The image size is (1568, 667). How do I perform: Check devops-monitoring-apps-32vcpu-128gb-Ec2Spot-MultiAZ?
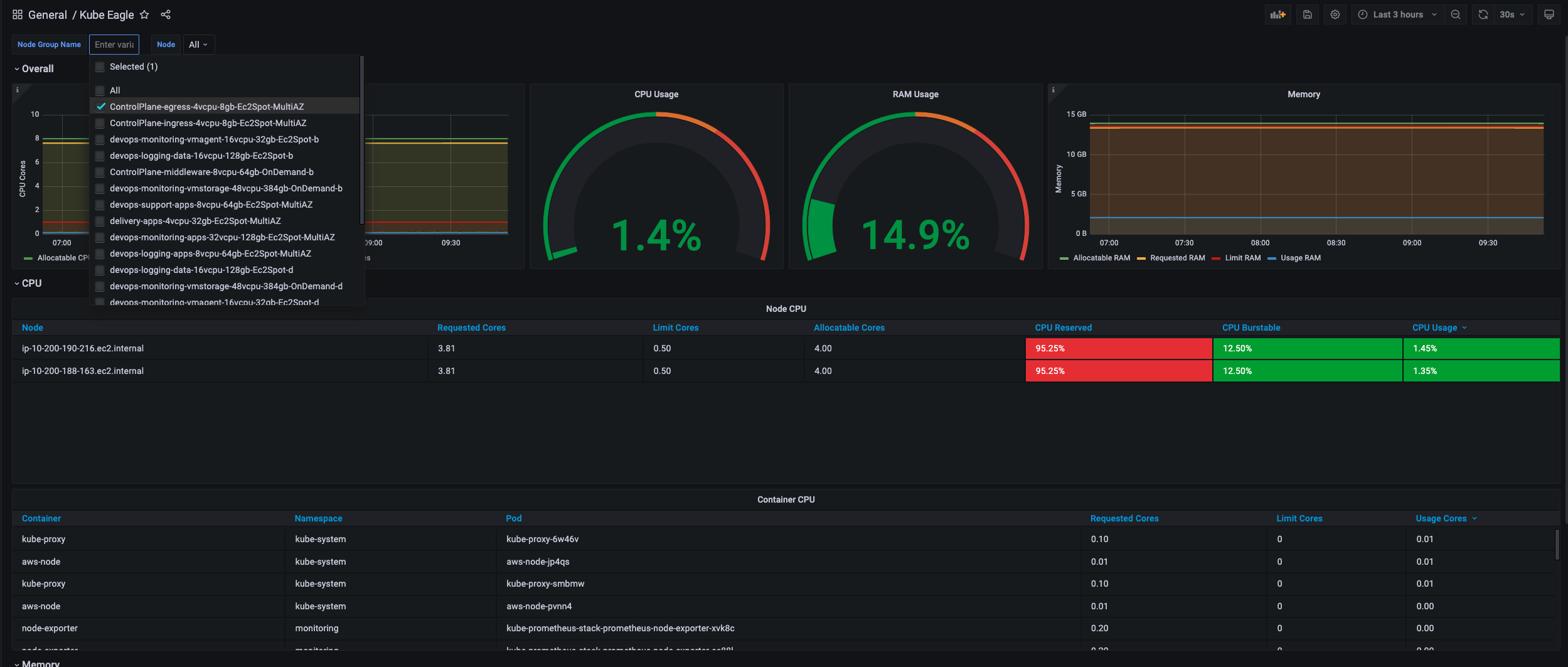pos(100,237)
